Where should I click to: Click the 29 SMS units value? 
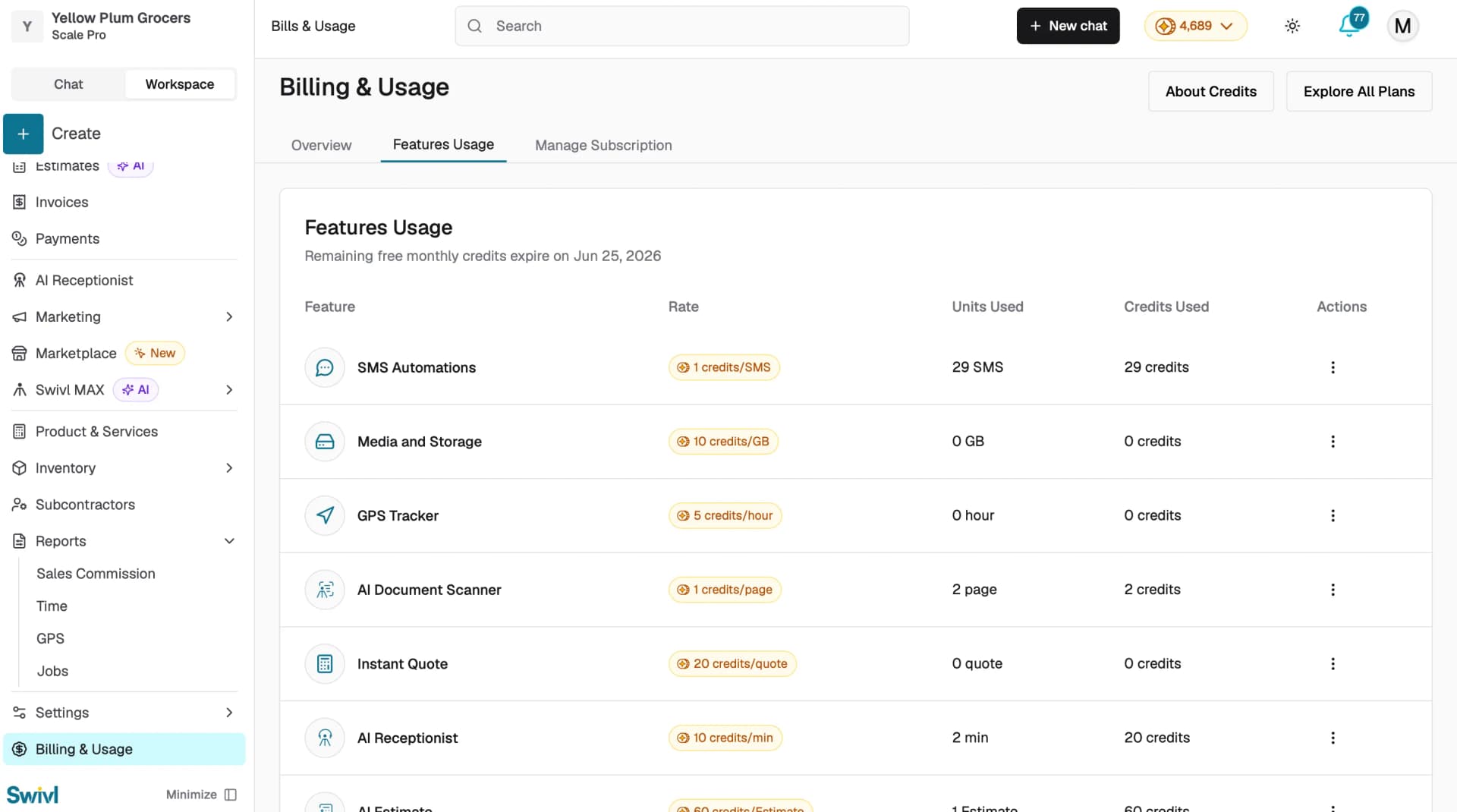[x=977, y=367]
